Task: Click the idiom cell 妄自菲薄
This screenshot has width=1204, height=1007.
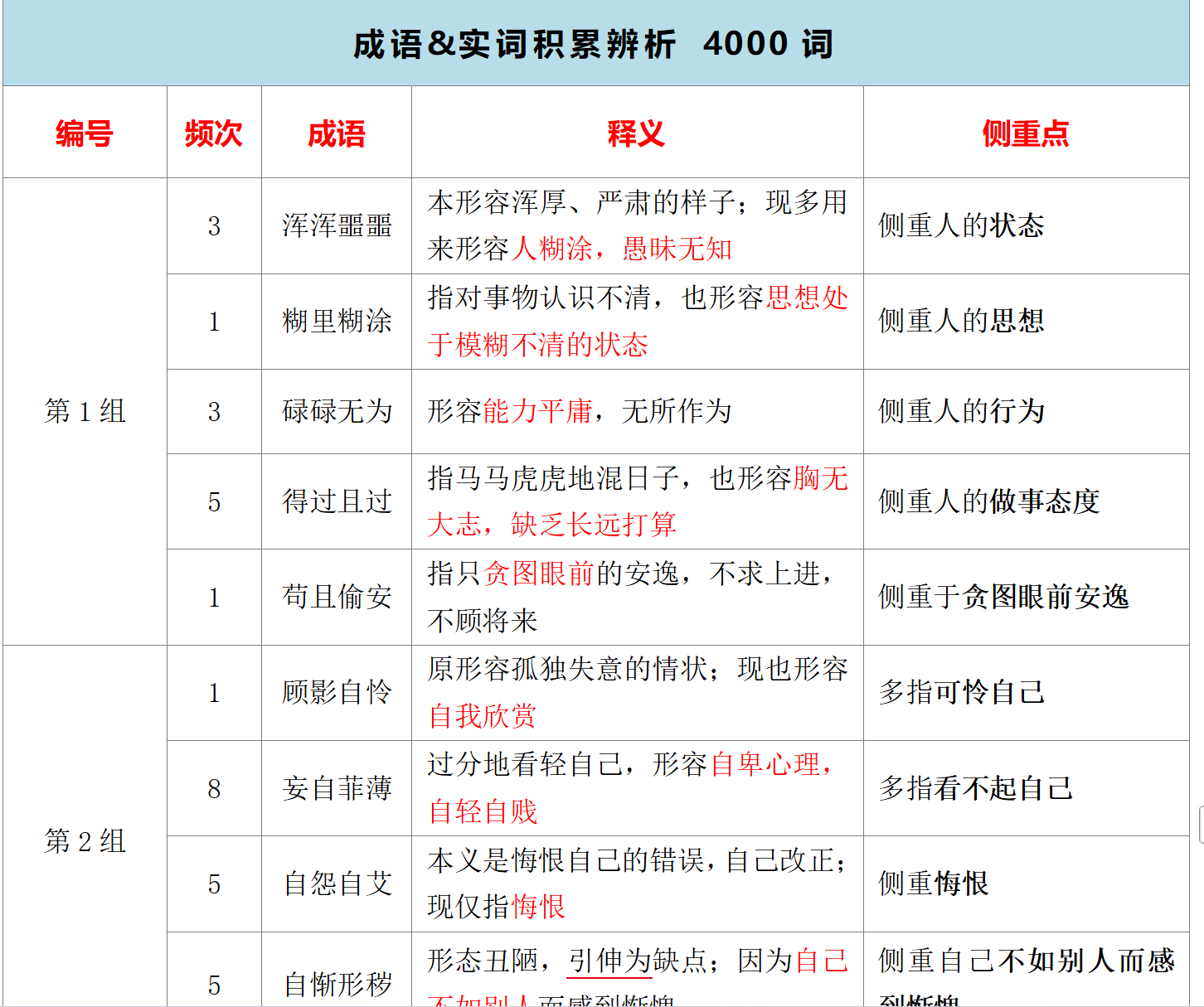Action: [x=337, y=788]
